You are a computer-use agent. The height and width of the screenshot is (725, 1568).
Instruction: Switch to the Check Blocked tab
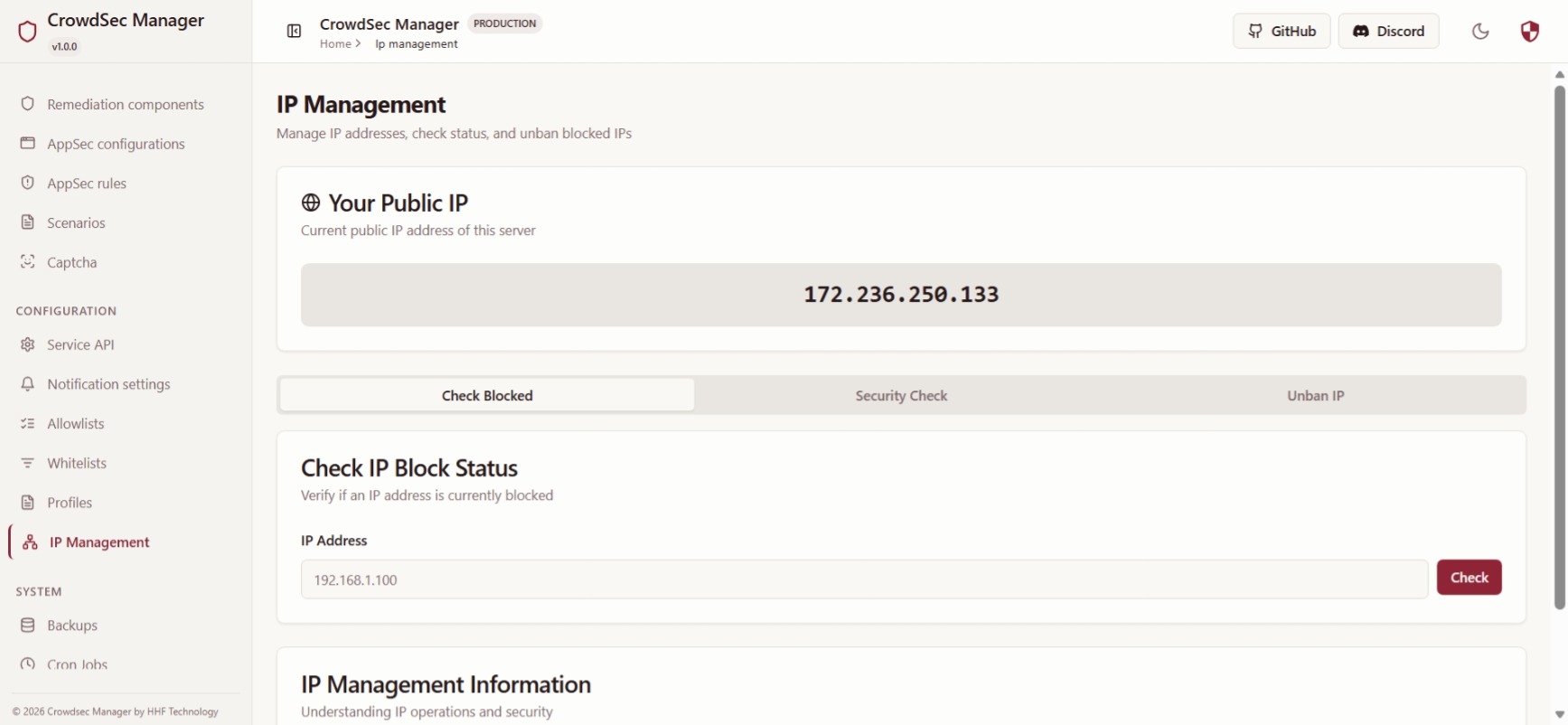coord(487,395)
